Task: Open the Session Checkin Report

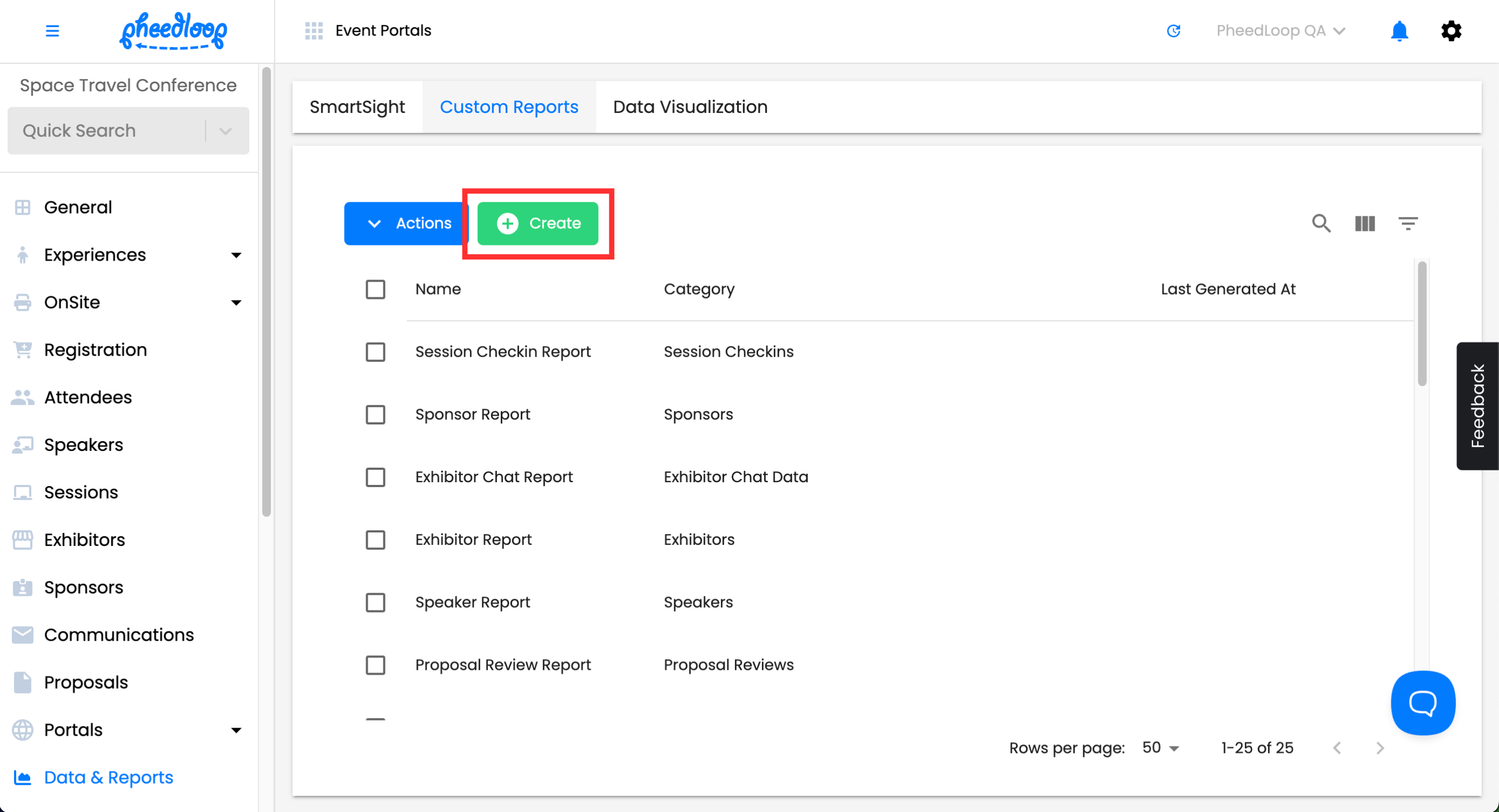Action: (503, 352)
